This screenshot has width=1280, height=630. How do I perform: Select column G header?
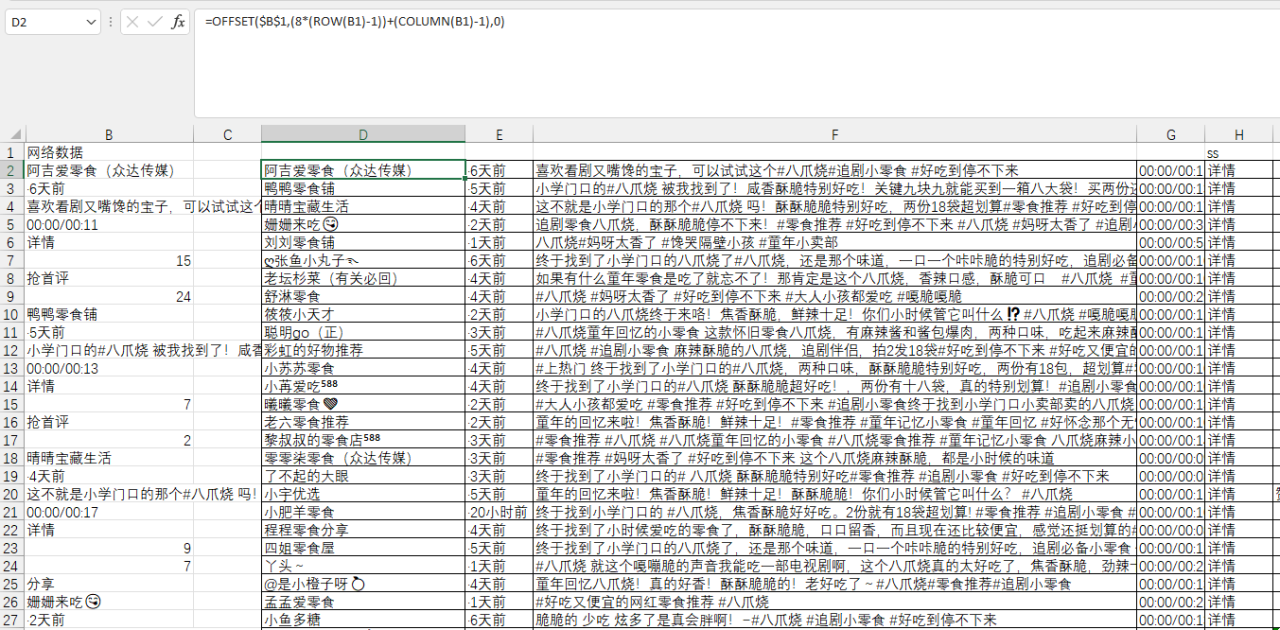click(1170, 135)
